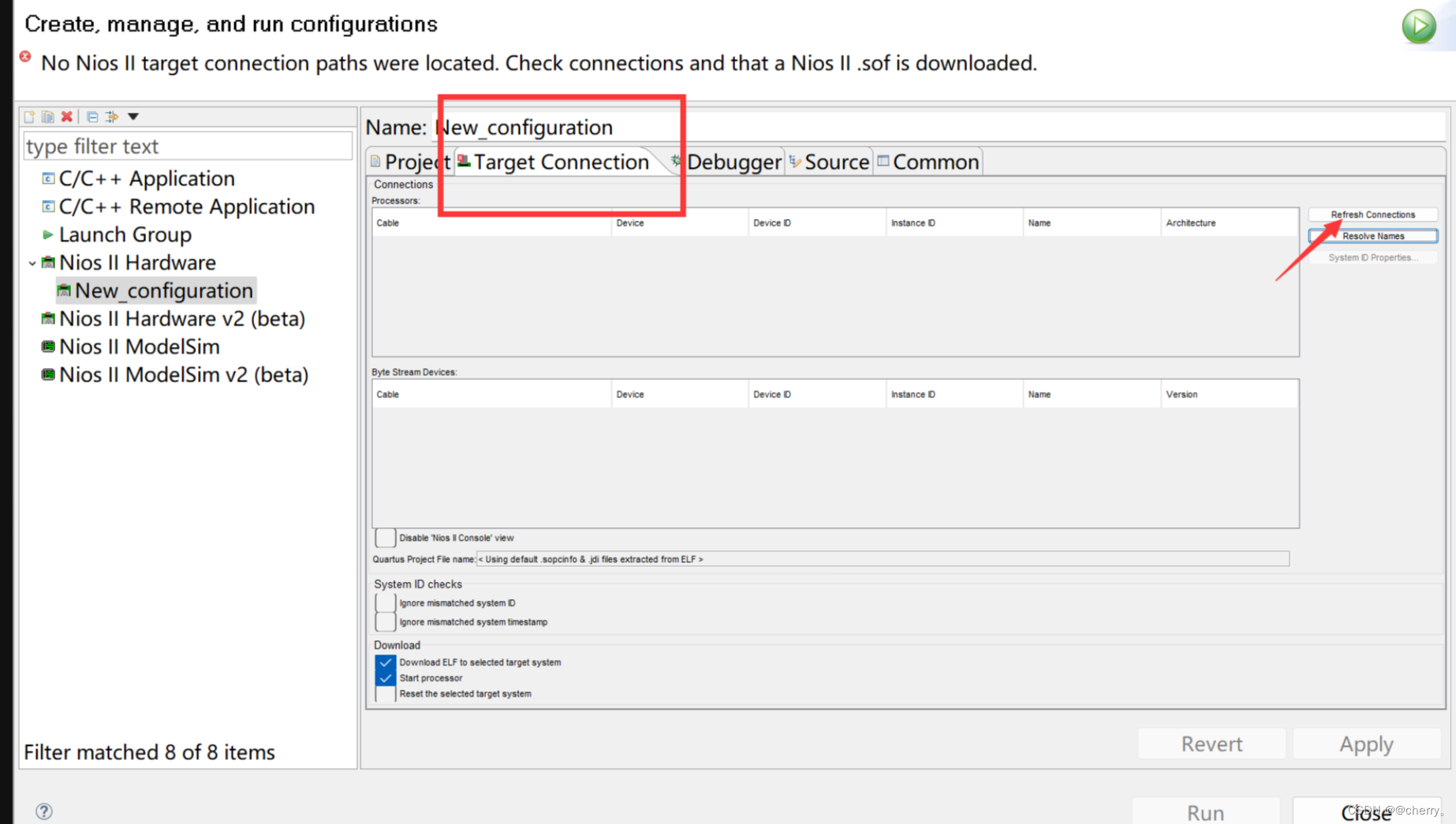
Task: Toggle Ignore mismatched system timestamp checkbox
Action: point(386,622)
